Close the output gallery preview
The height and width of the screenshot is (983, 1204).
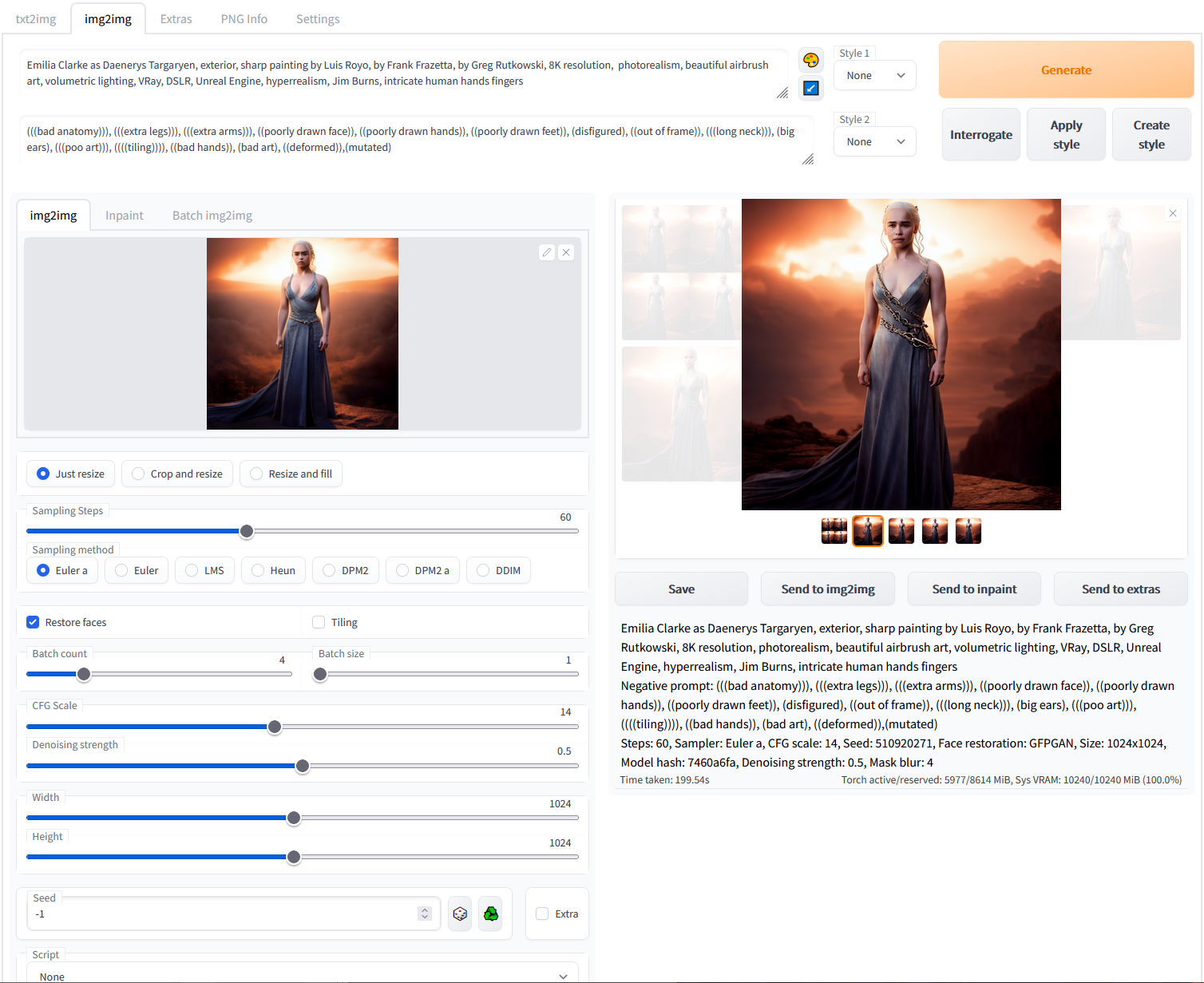[x=1173, y=213]
